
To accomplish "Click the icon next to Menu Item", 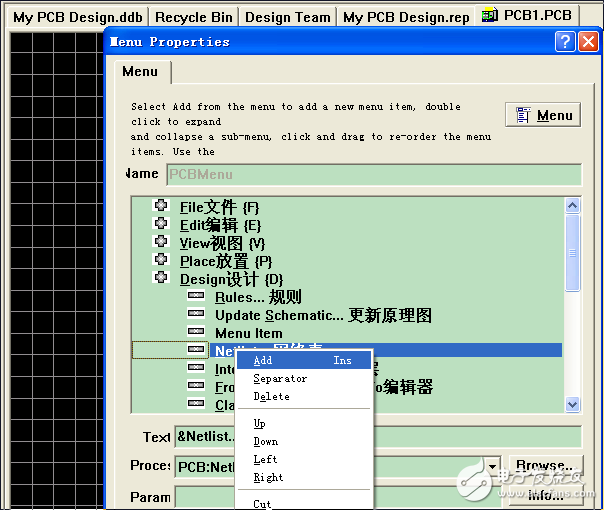I will pyautogui.click(x=196, y=333).
